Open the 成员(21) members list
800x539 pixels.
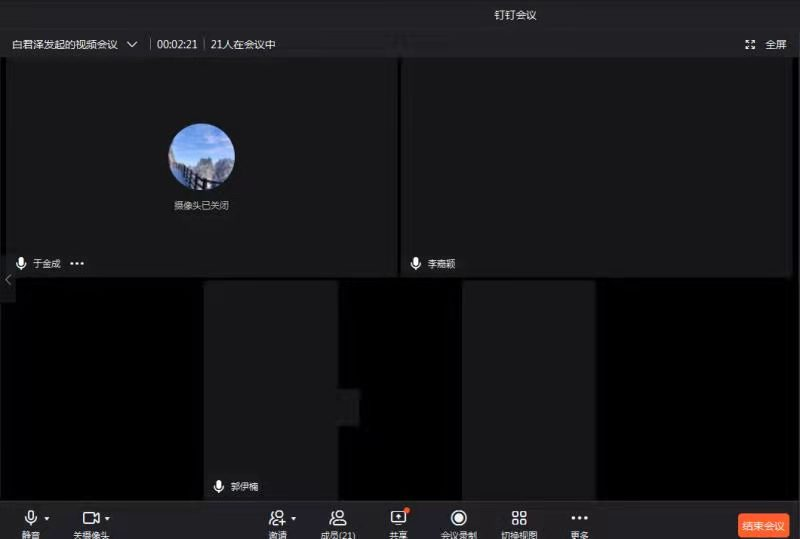[x=338, y=518]
